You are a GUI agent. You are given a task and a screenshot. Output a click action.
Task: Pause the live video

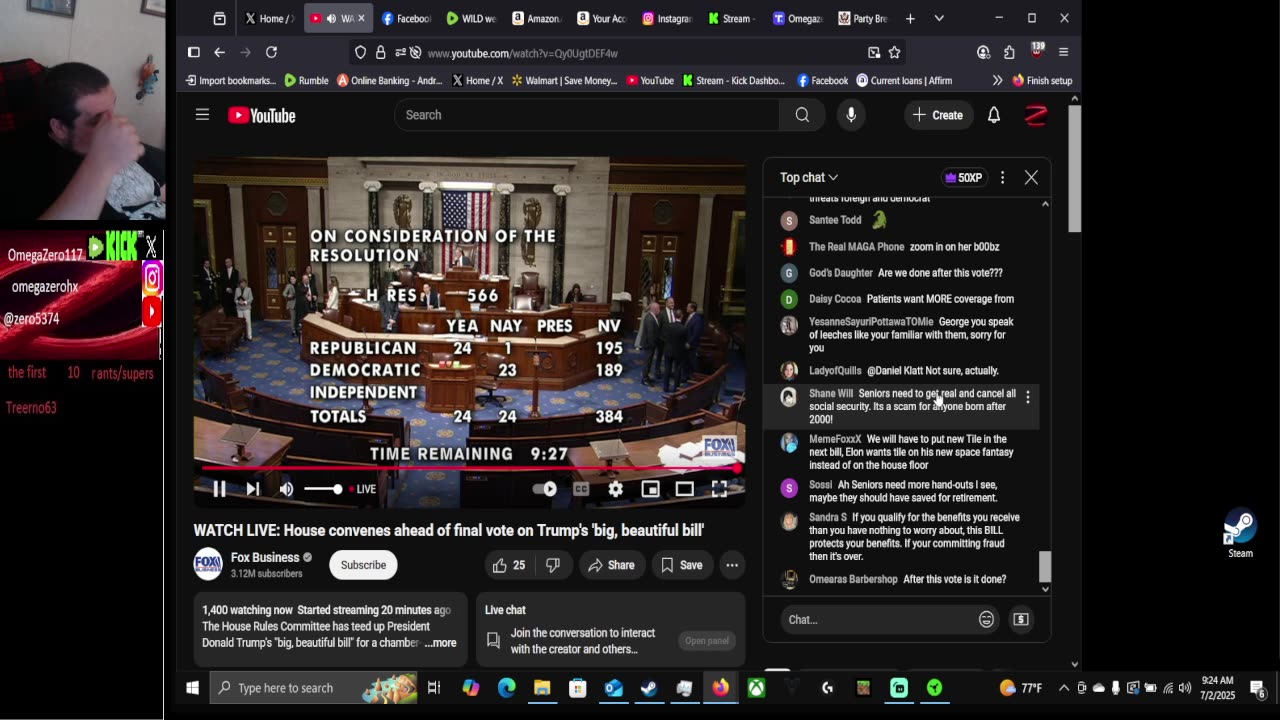pos(219,489)
